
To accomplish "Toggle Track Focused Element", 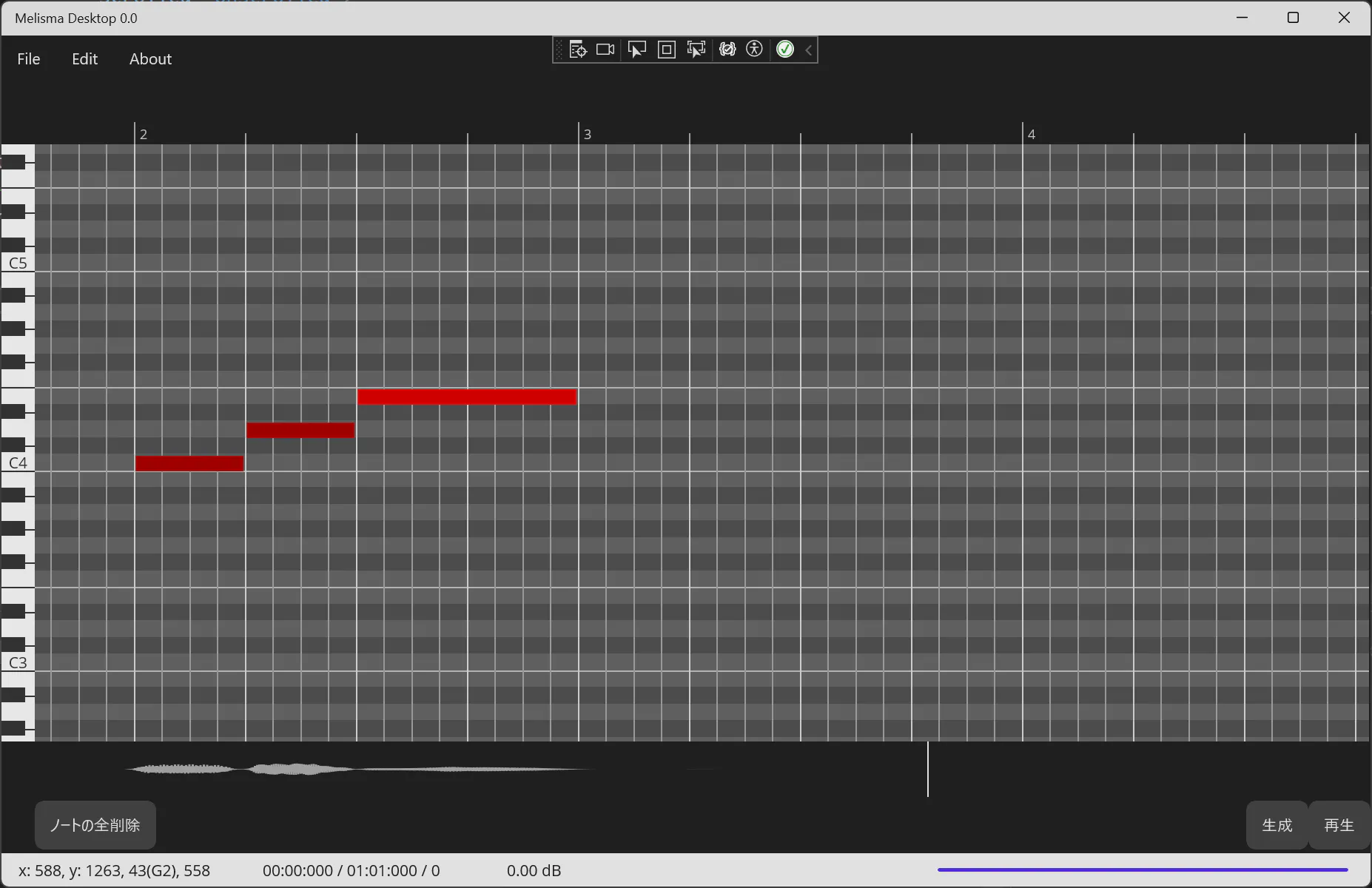I will click(x=696, y=50).
